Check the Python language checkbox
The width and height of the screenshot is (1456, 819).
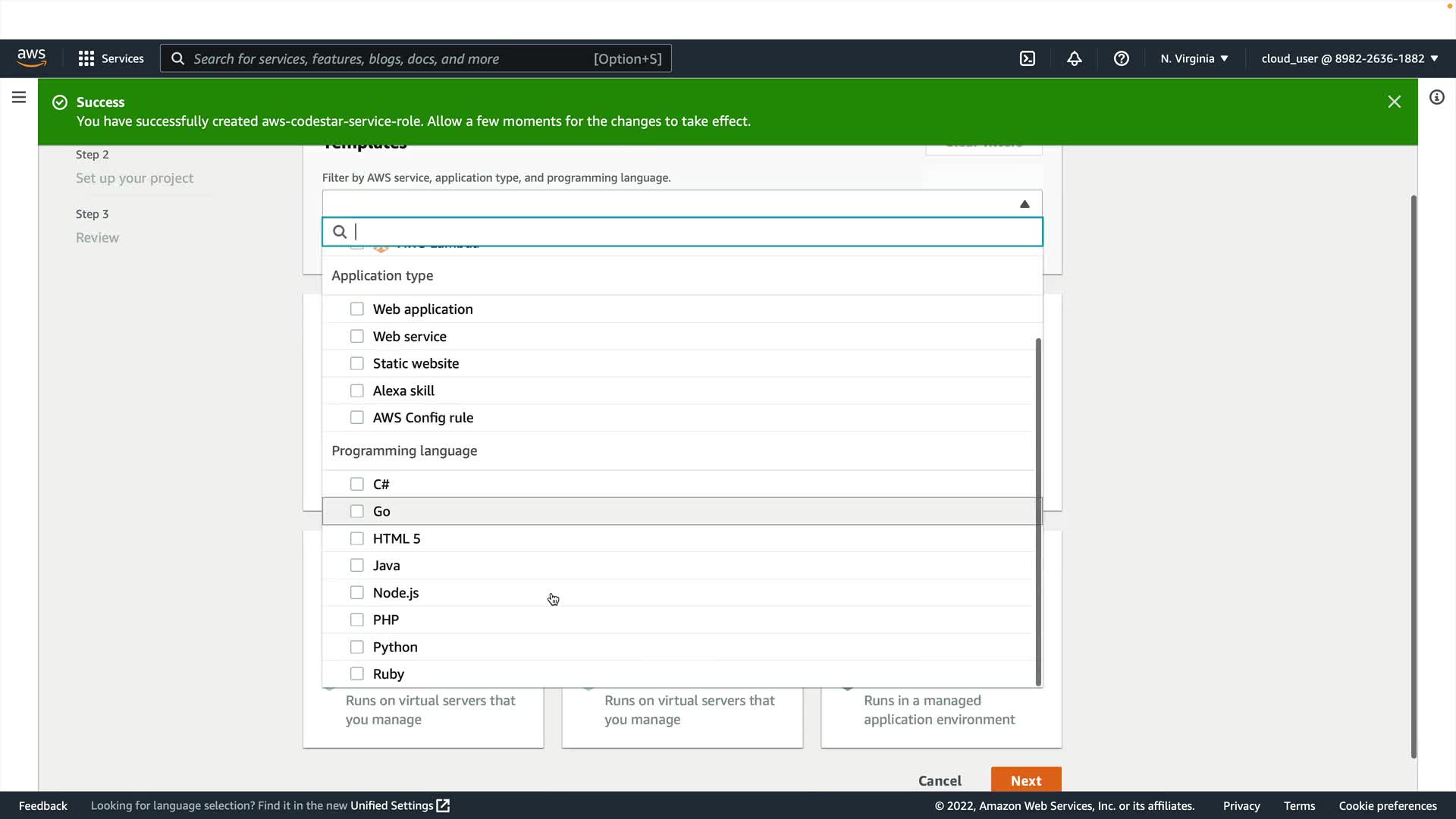pos(357,647)
